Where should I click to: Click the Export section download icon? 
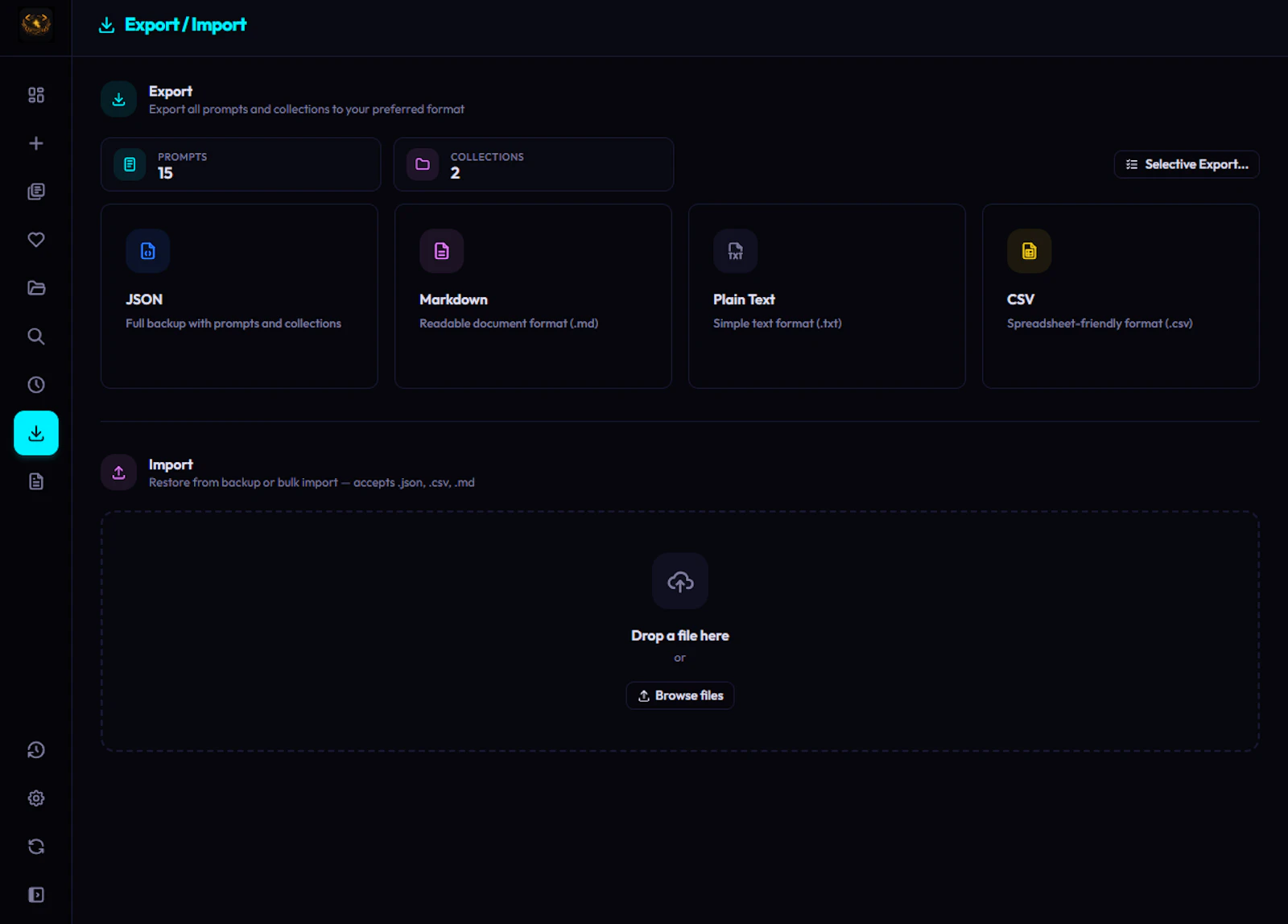tap(118, 99)
